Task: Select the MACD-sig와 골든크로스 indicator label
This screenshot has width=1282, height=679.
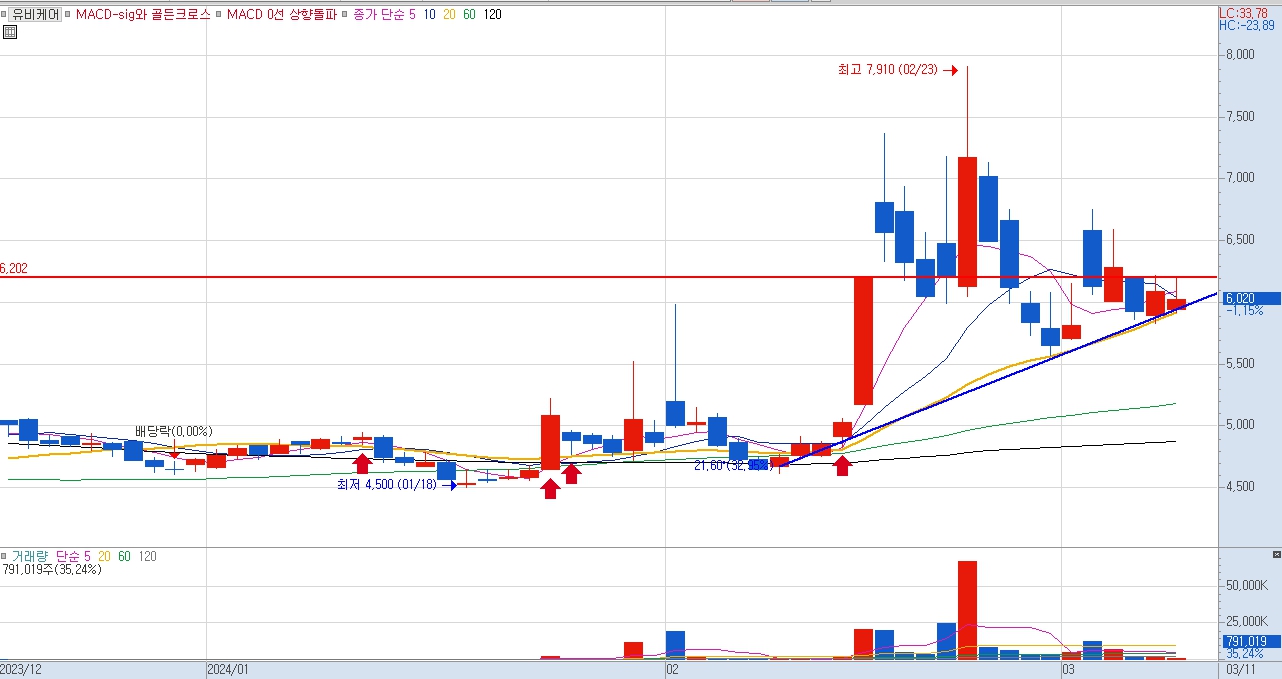Action: [x=143, y=14]
